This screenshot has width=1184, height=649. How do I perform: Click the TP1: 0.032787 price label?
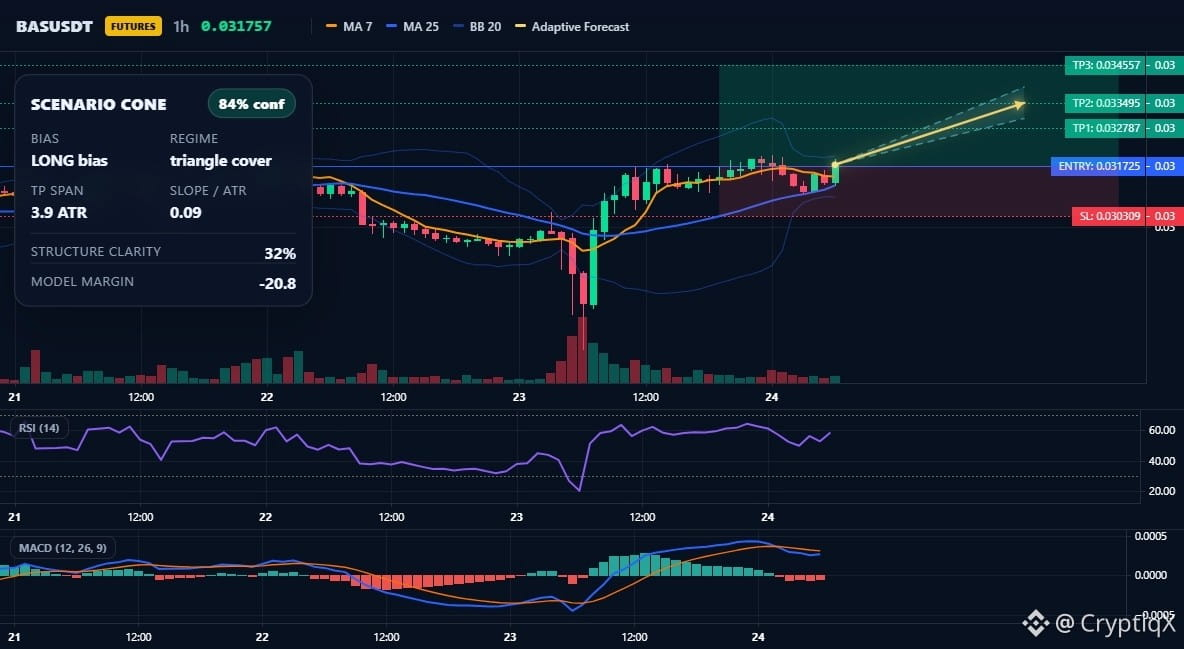point(1105,128)
